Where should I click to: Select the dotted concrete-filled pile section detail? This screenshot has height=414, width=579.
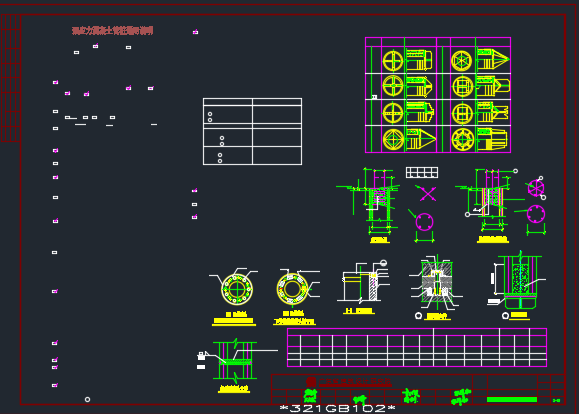(520, 281)
